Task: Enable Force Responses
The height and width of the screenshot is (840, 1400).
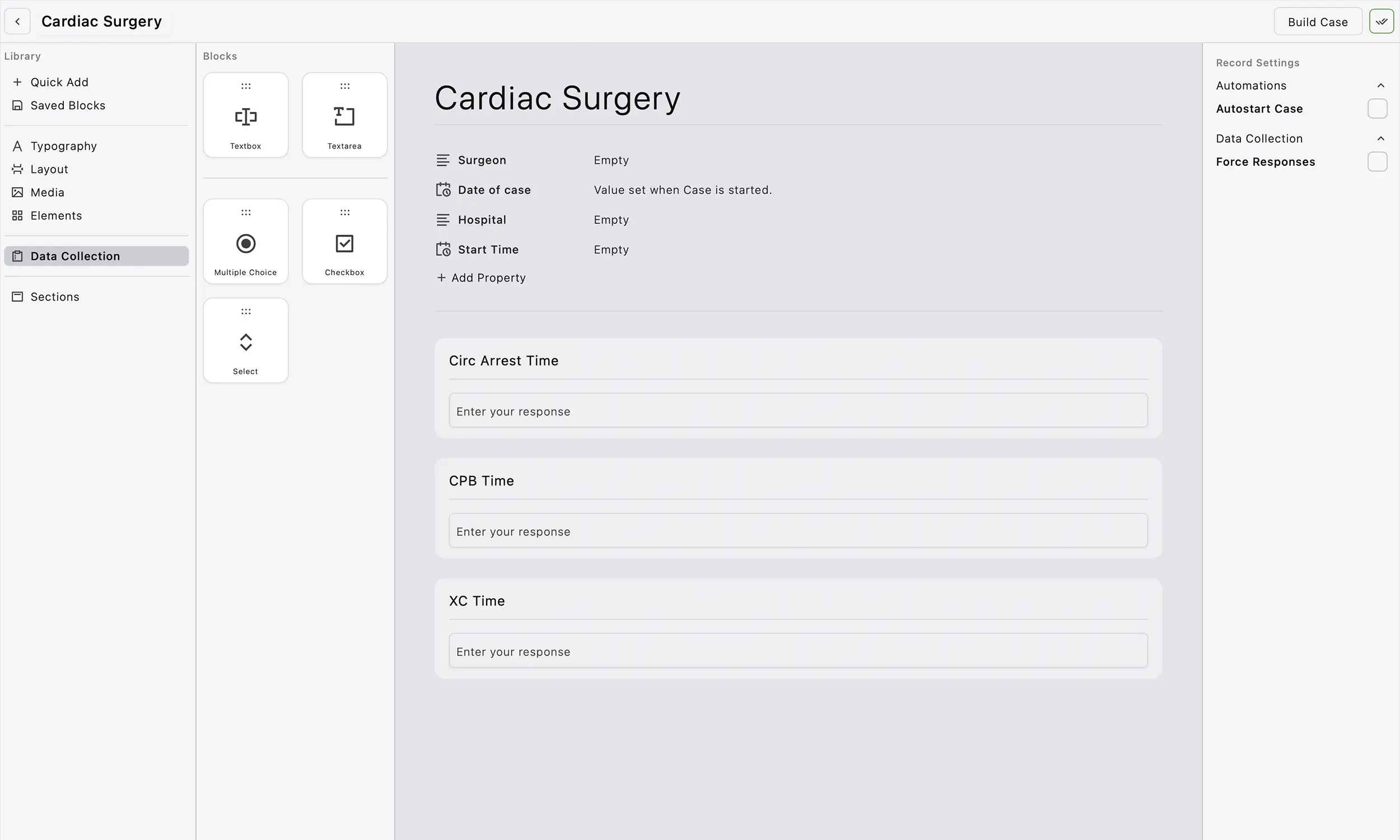Action: coord(1378,162)
